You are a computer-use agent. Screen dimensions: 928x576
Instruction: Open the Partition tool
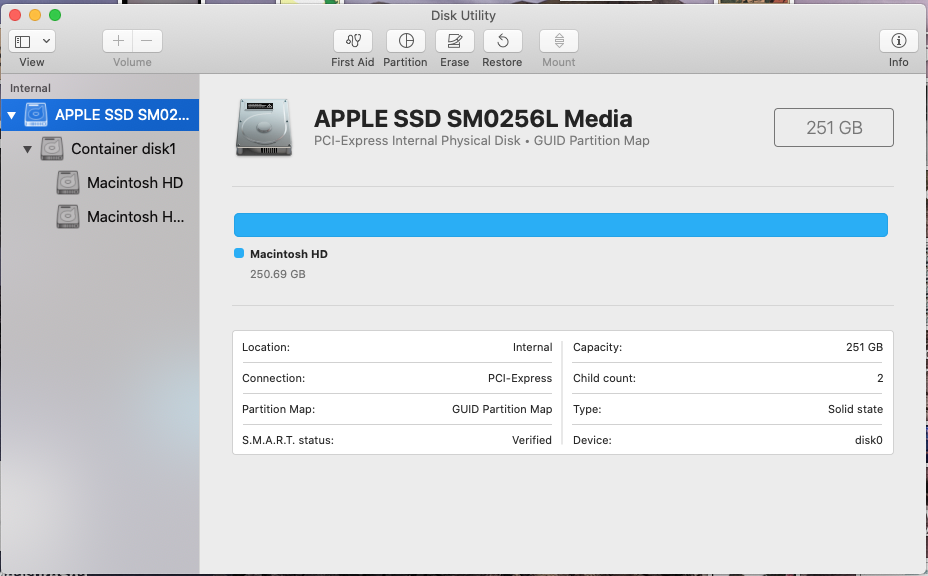click(405, 41)
